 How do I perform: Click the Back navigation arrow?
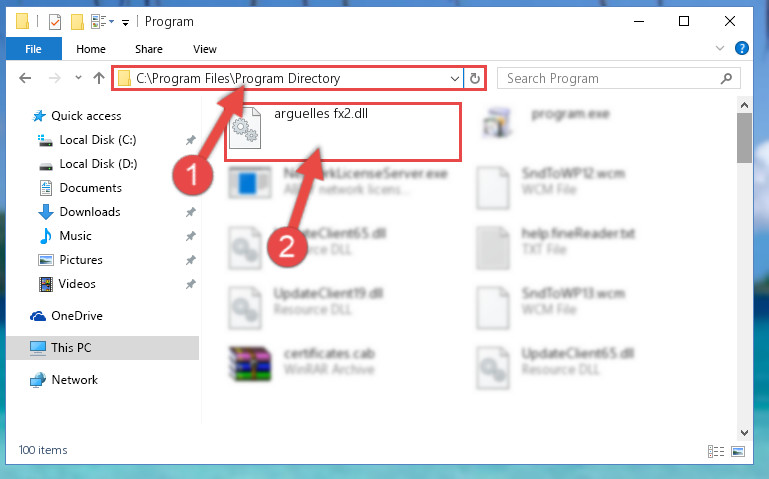click(25, 78)
